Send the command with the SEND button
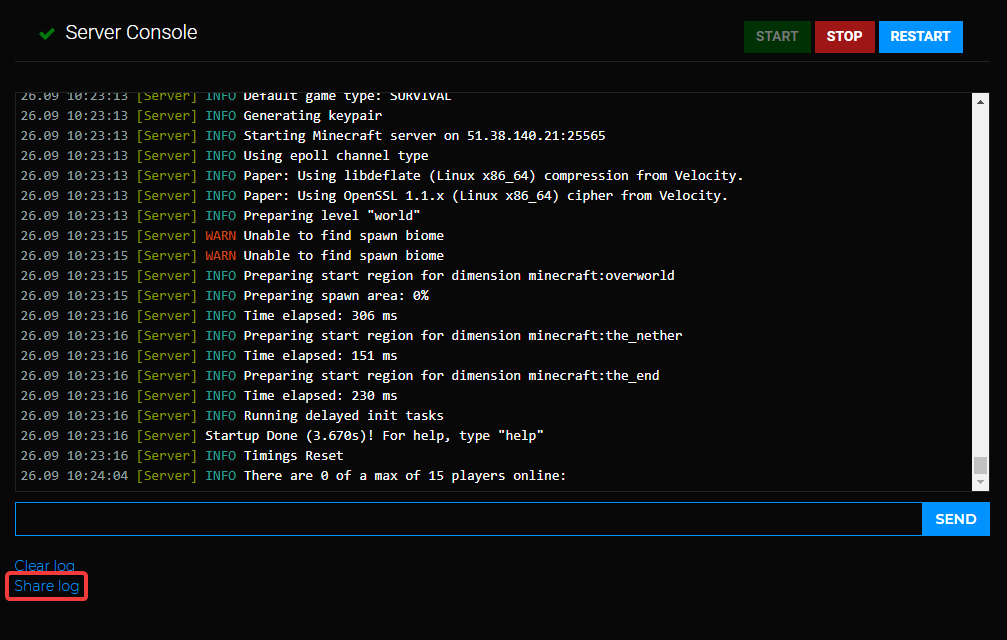 point(955,519)
